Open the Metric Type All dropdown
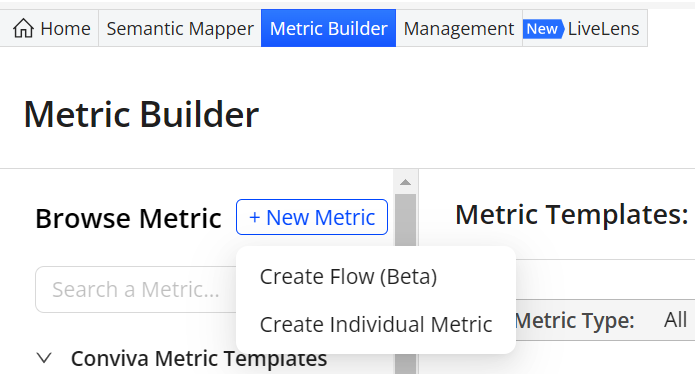Screen dimensions: 695x374 (x=675, y=319)
